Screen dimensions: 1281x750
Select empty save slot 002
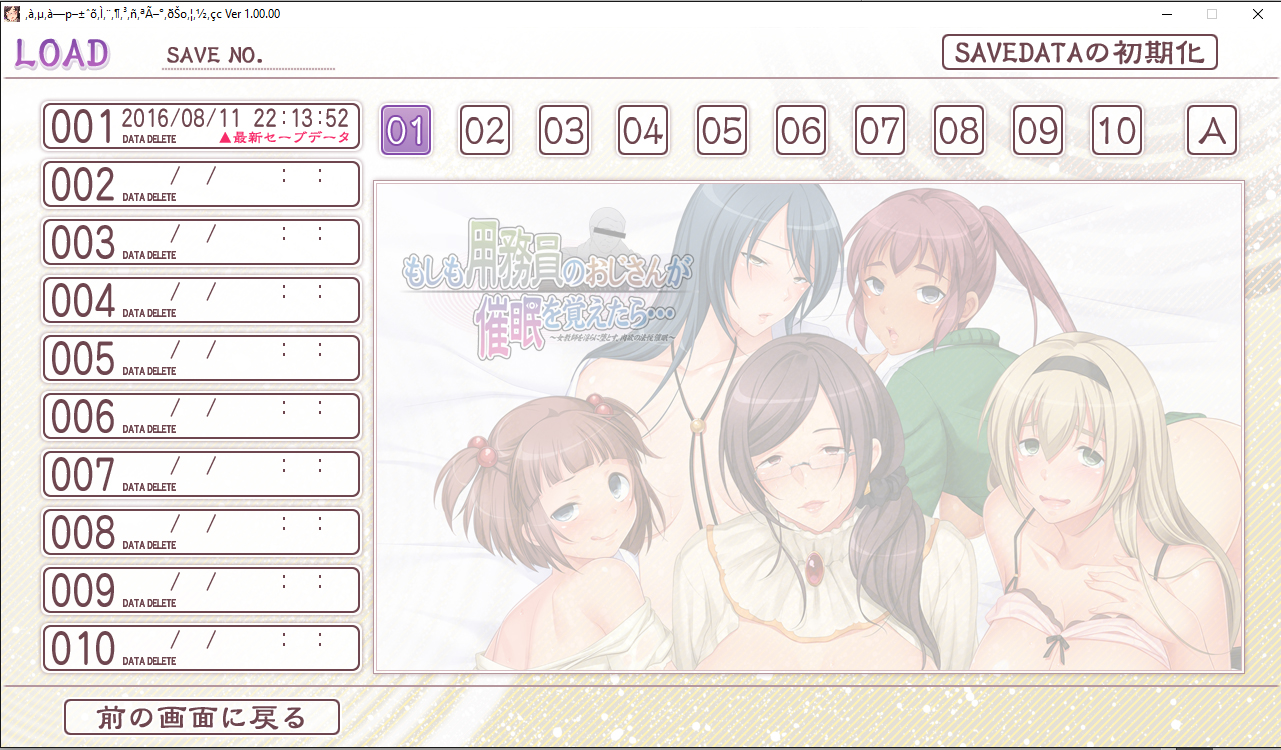click(x=201, y=184)
